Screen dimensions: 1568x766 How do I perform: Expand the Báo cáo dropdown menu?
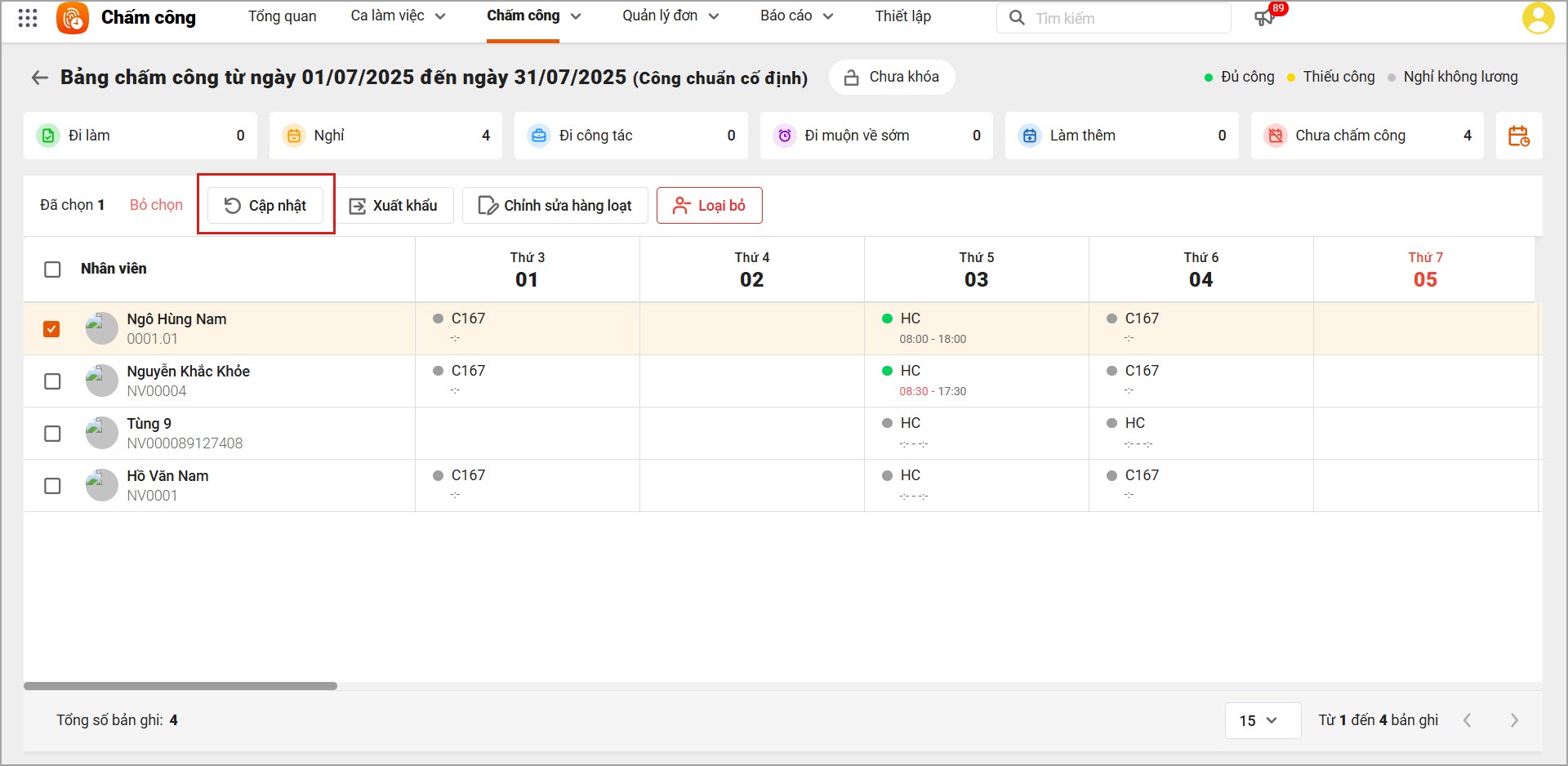point(796,16)
